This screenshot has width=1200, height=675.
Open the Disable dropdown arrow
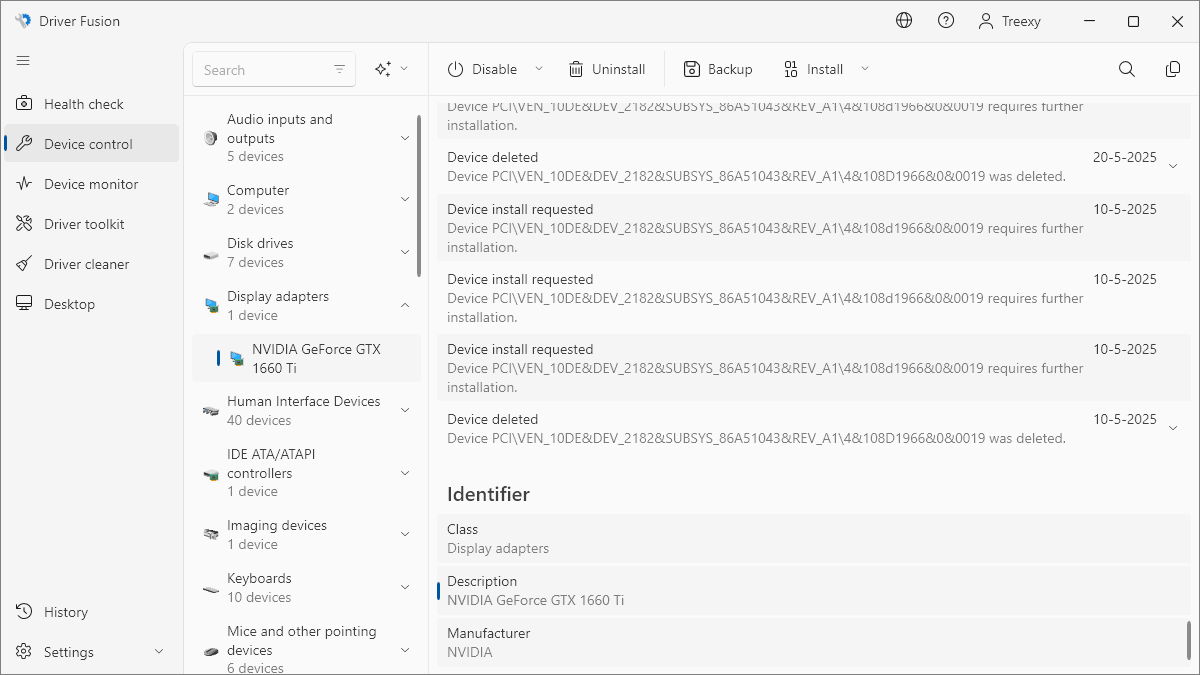pyautogui.click(x=539, y=69)
